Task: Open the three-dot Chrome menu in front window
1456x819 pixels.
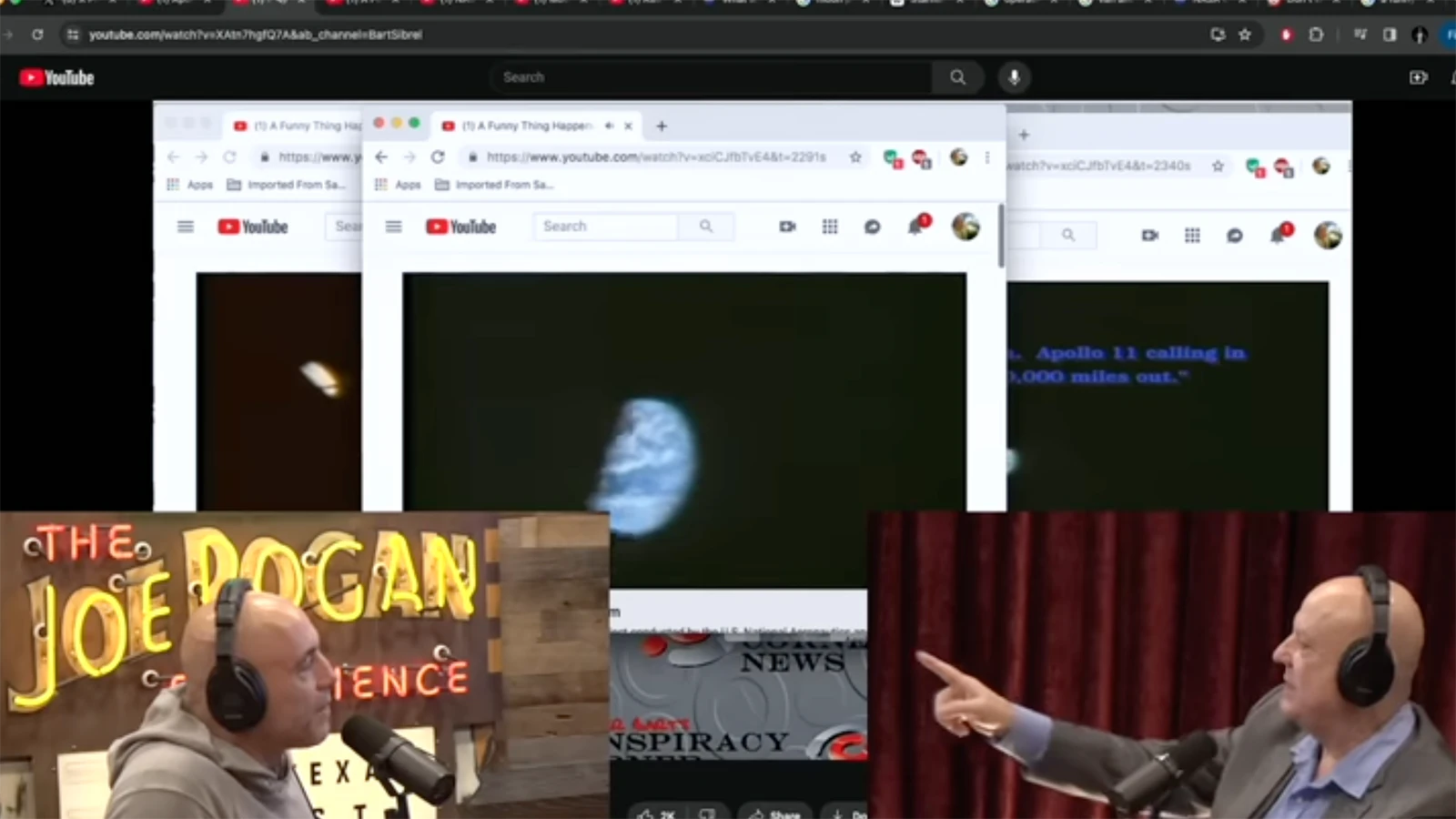Action: (986, 157)
